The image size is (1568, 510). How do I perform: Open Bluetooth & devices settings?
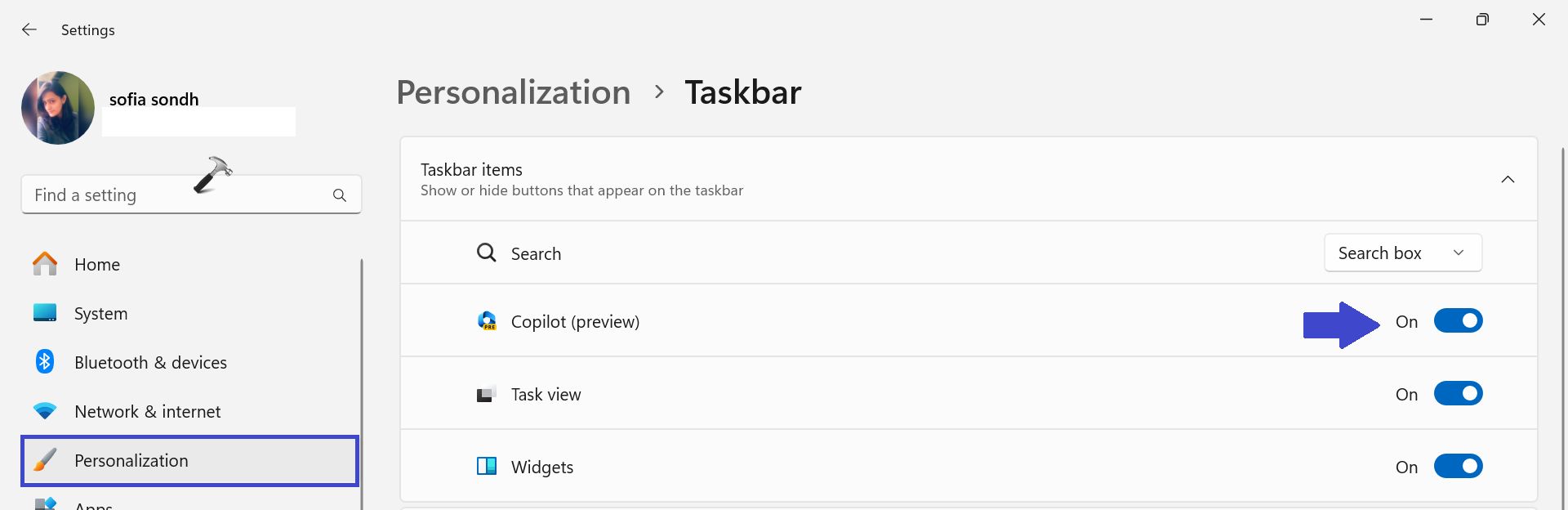[x=150, y=363]
